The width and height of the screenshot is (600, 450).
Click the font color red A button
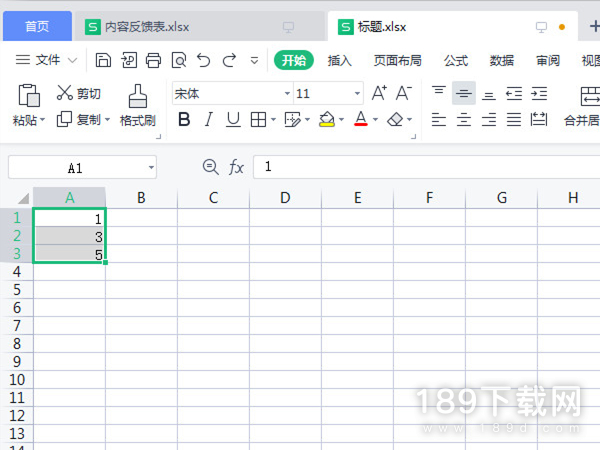point(361,120)
